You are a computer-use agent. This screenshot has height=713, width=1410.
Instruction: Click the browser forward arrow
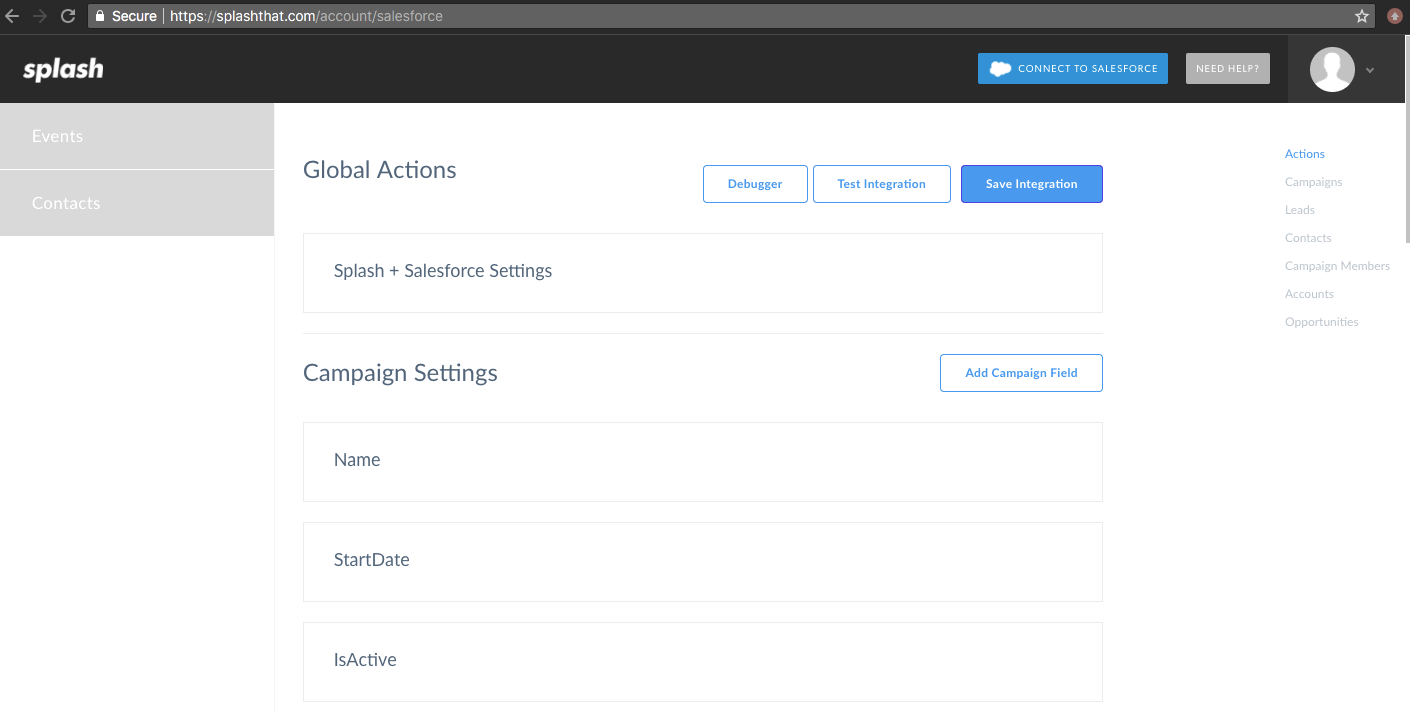40,16
